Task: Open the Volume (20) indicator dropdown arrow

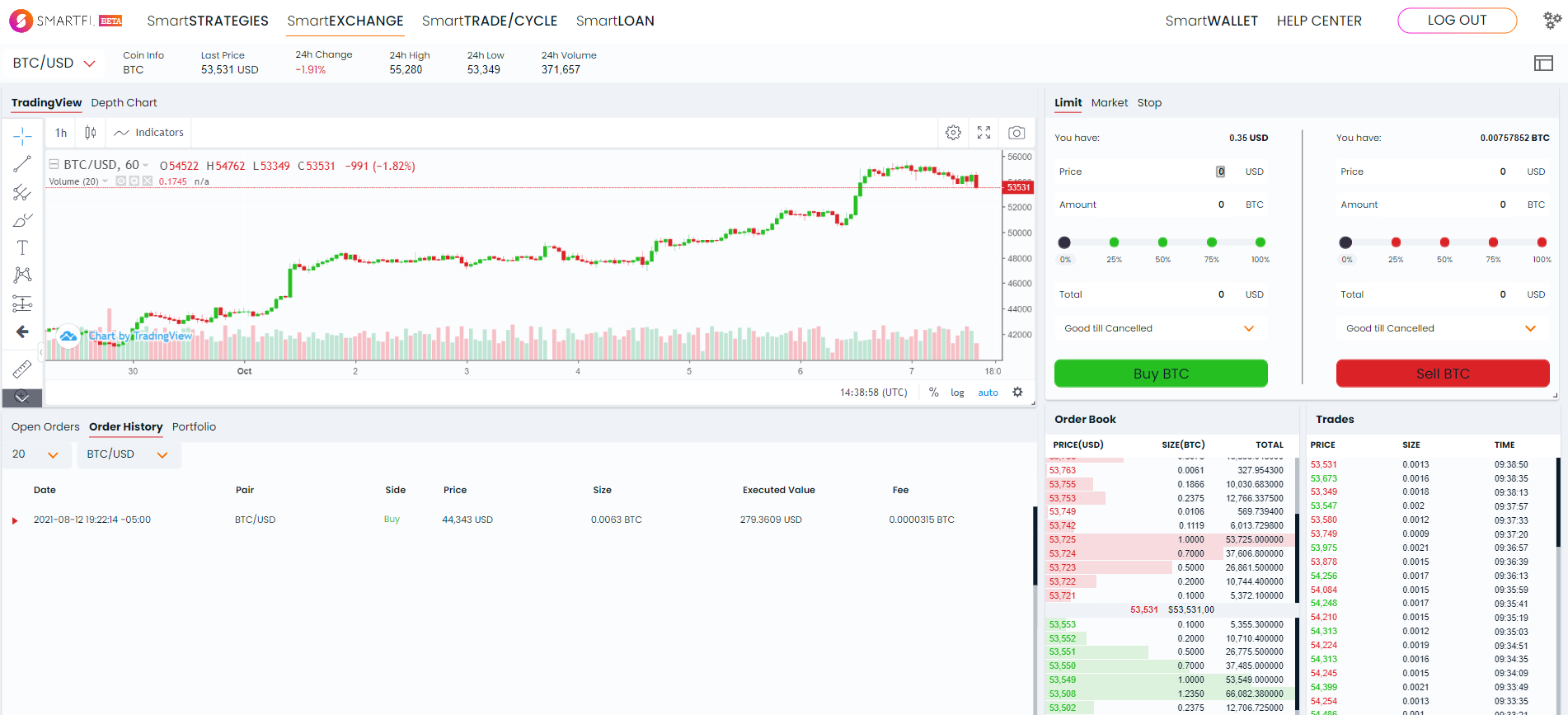Action: (x=106, y=181)
